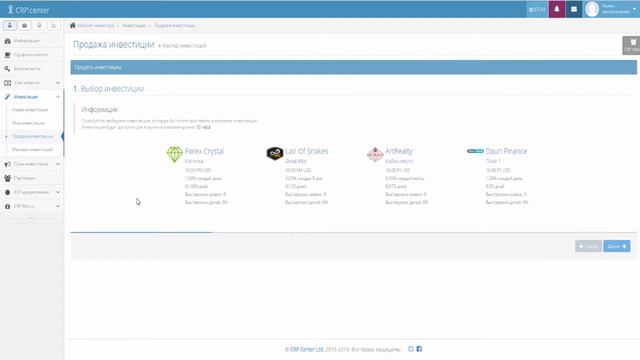Click the wizard Back (Назад) button
The height and width of the screenshot is (360, 640).
coord(588,246)
